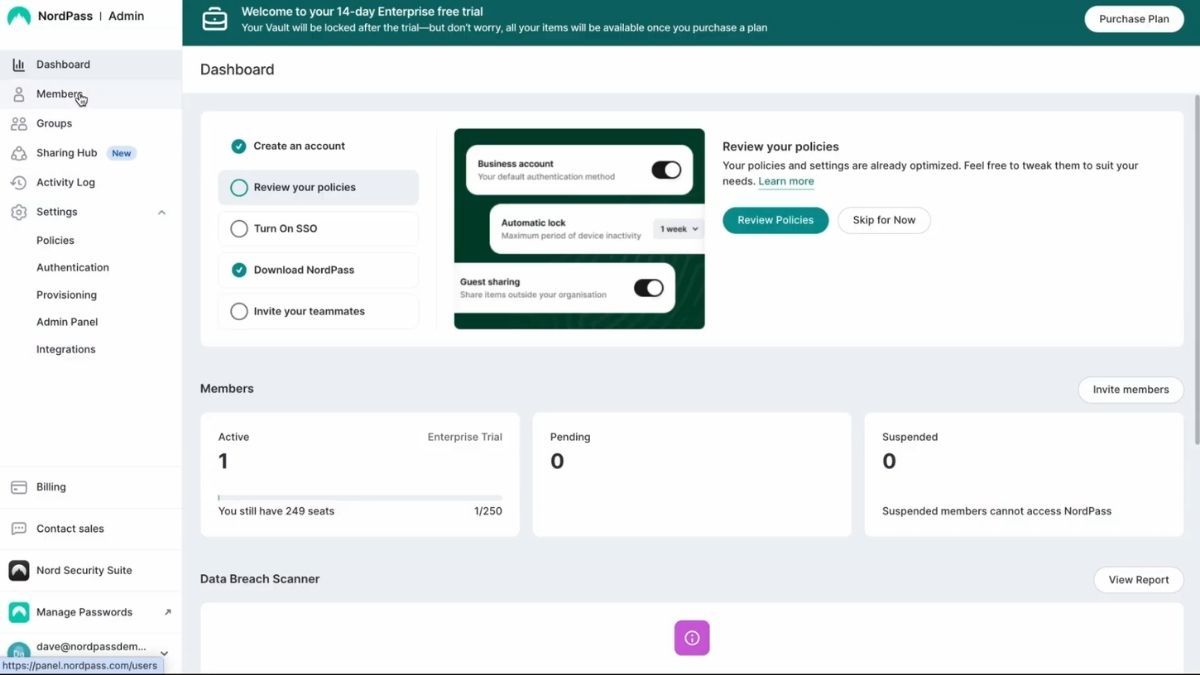Click the 1/250 seats text

488,511
